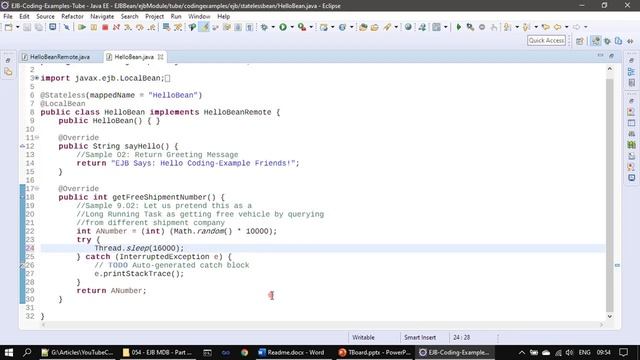Image resolution: width=640 pixels, height=360 pixels.
Task: Open the Source menu
Action: click(45, 16)
